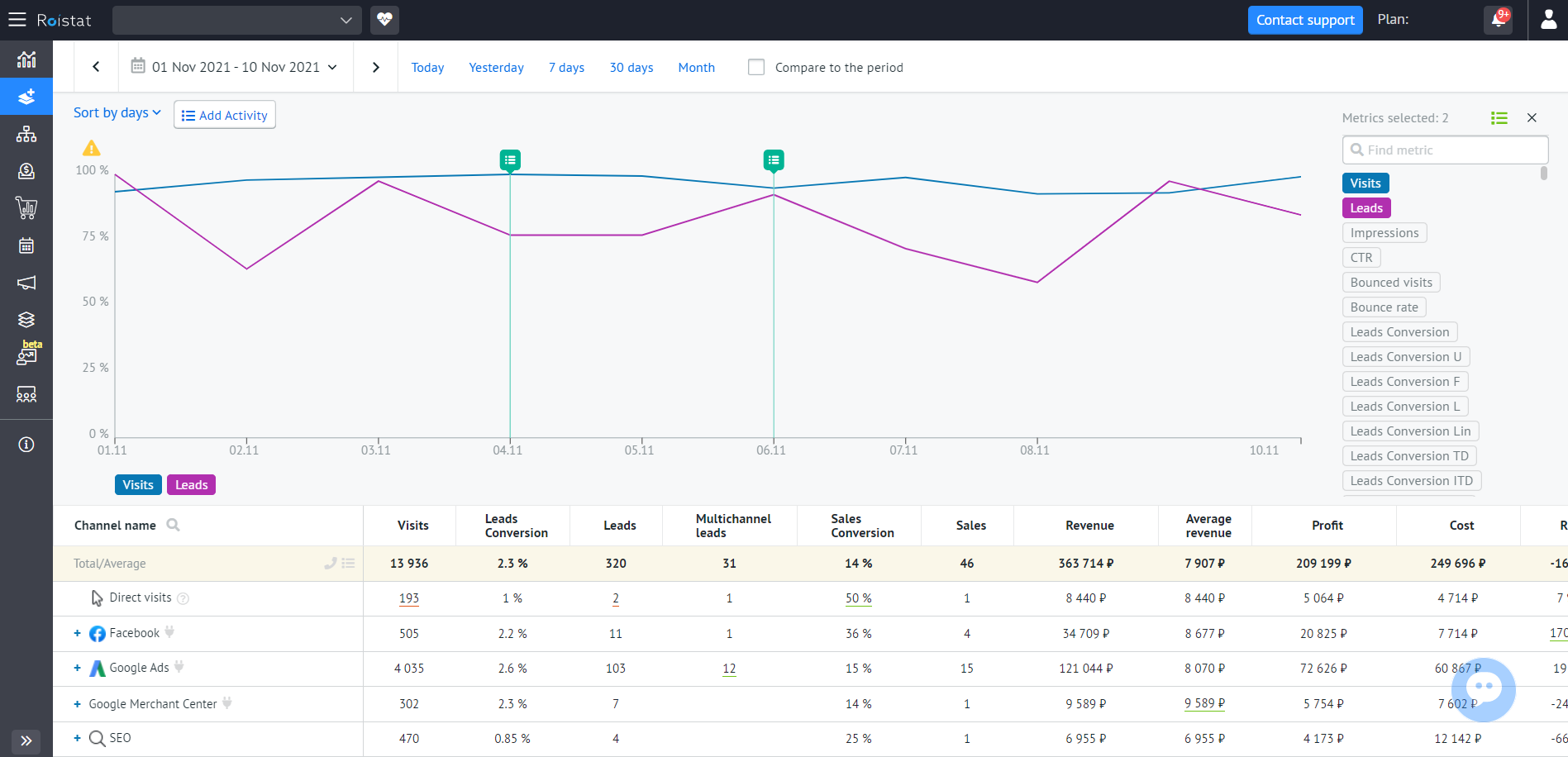The image size is (1568, 757).
Task: Select the 30 days period
Action: click(x=631, y=68)
